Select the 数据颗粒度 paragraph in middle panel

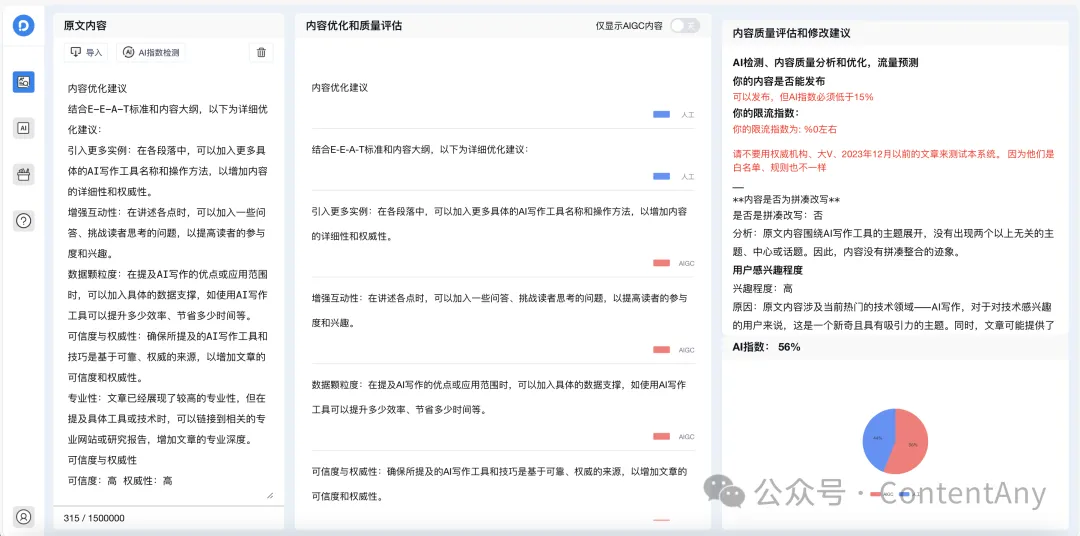coord(499,396)
